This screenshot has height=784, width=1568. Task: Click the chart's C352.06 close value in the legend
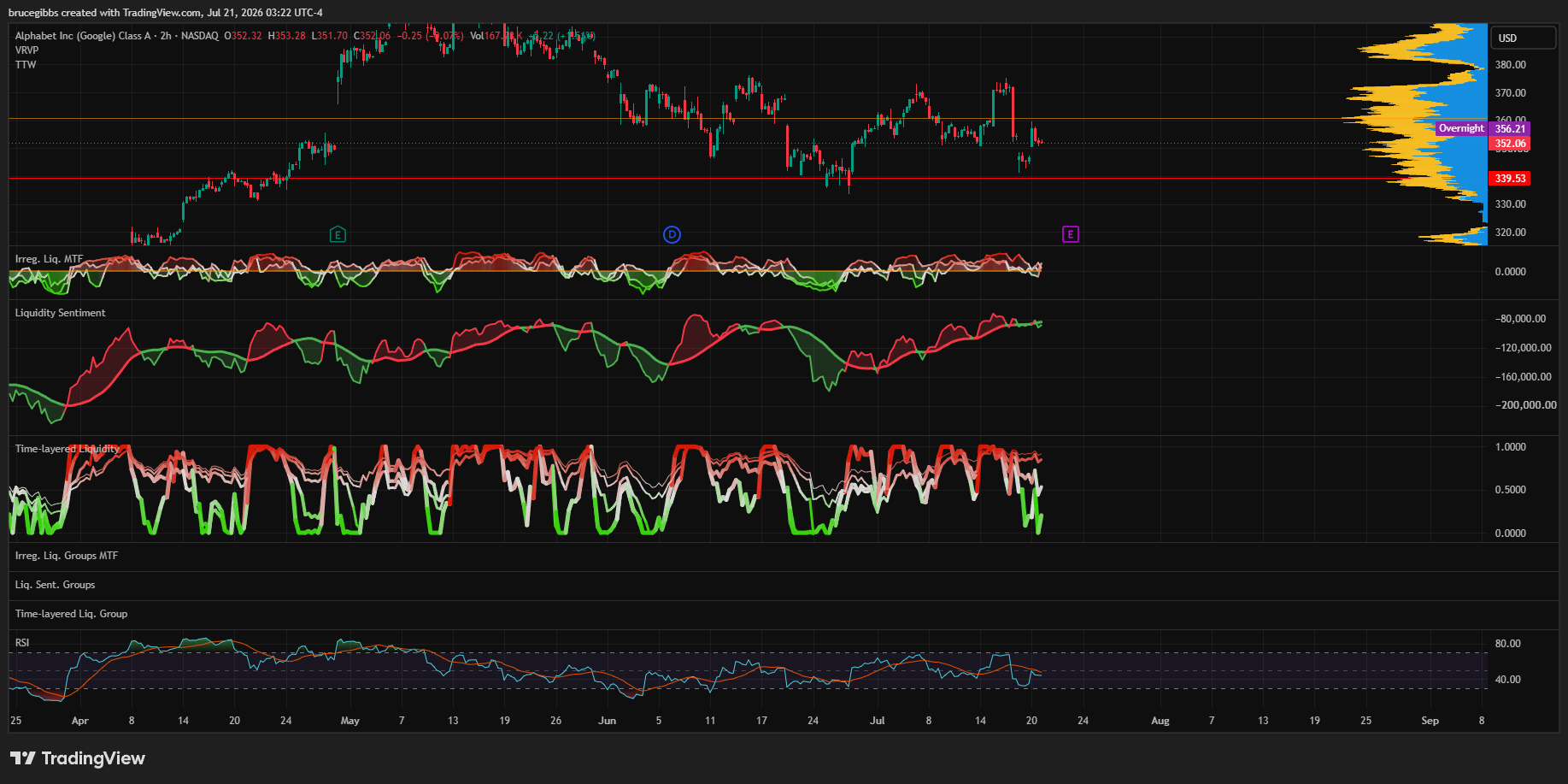tap(373, 36)
